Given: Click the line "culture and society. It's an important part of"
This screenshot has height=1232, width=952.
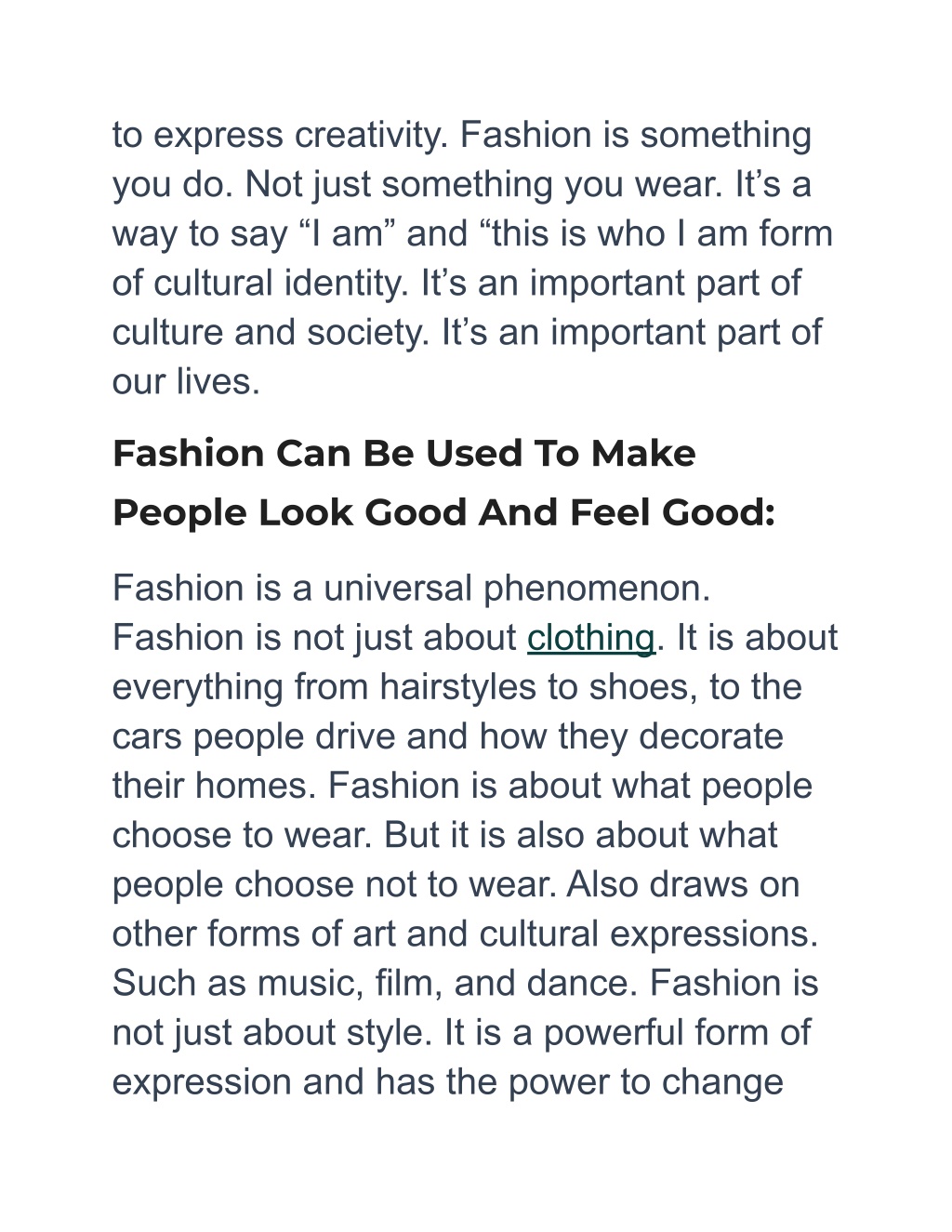Looking at the screenshot, I should tap(468, 333).
